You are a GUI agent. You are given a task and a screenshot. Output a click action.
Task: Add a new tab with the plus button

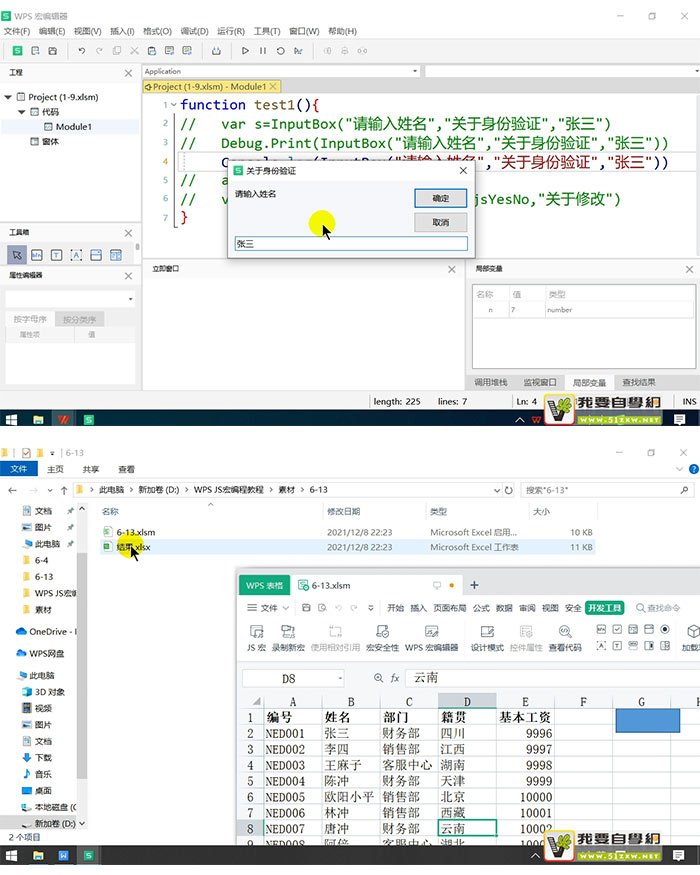(x=474, y=585)
